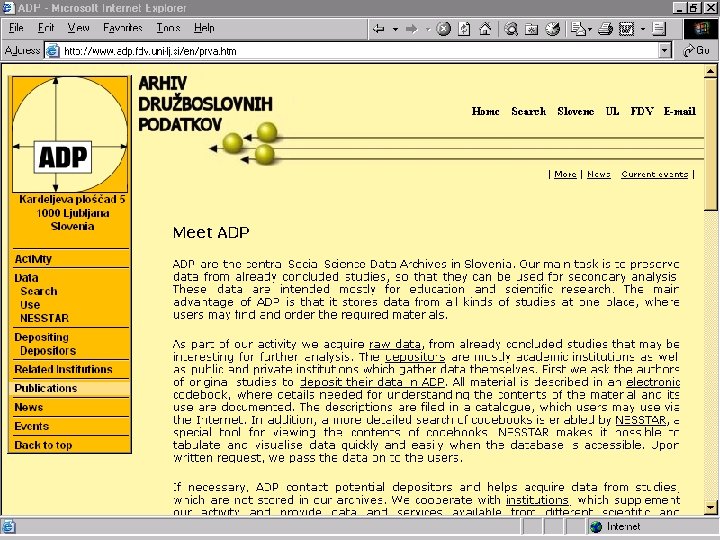Viewport: 720px width, 540px height.
Task: Open the Forward button history dropdown arrow
Action: [x=428, y=29]
